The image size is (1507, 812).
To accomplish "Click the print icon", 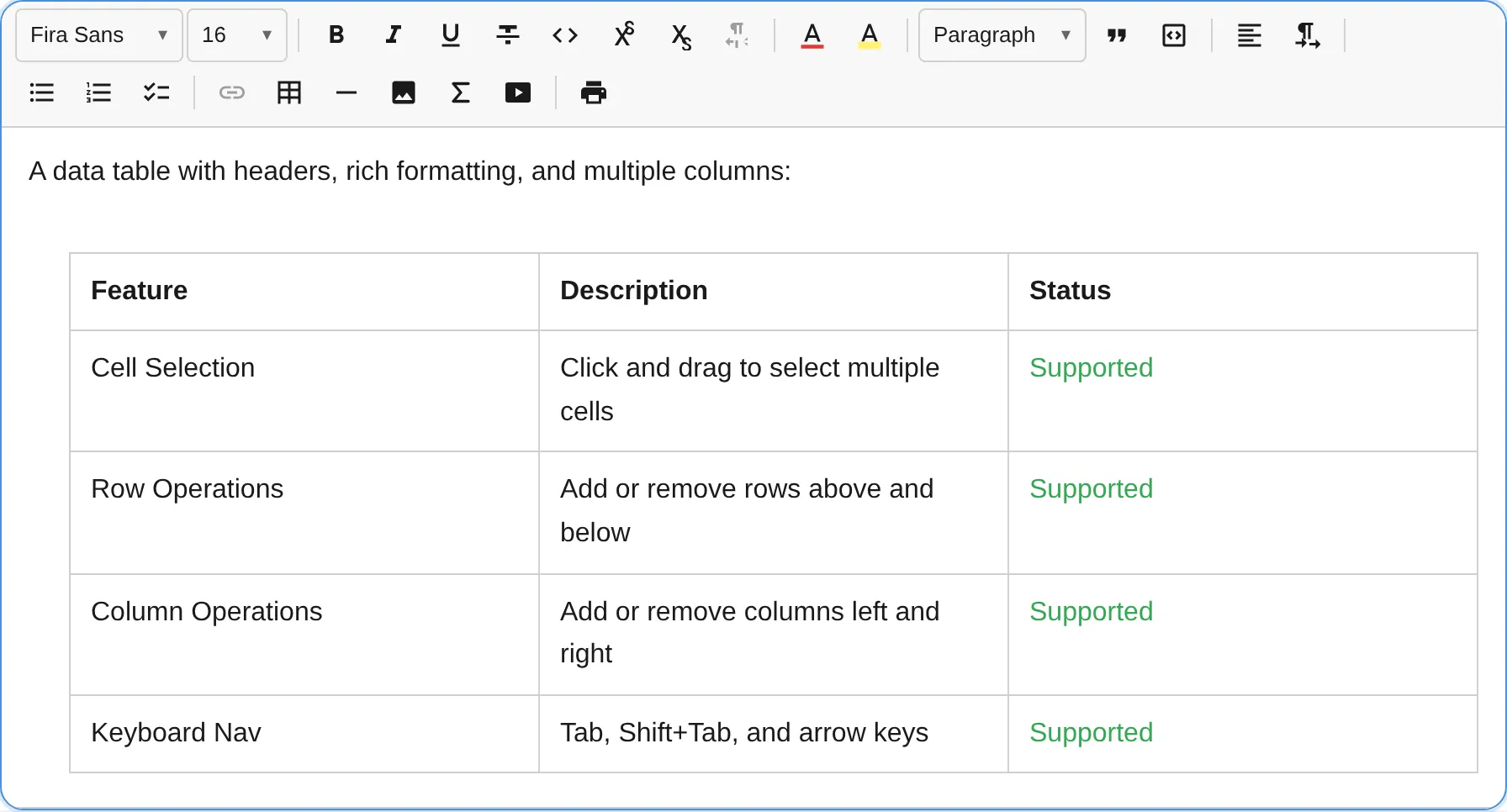I will pyautogui.click(x=594, y=92).
